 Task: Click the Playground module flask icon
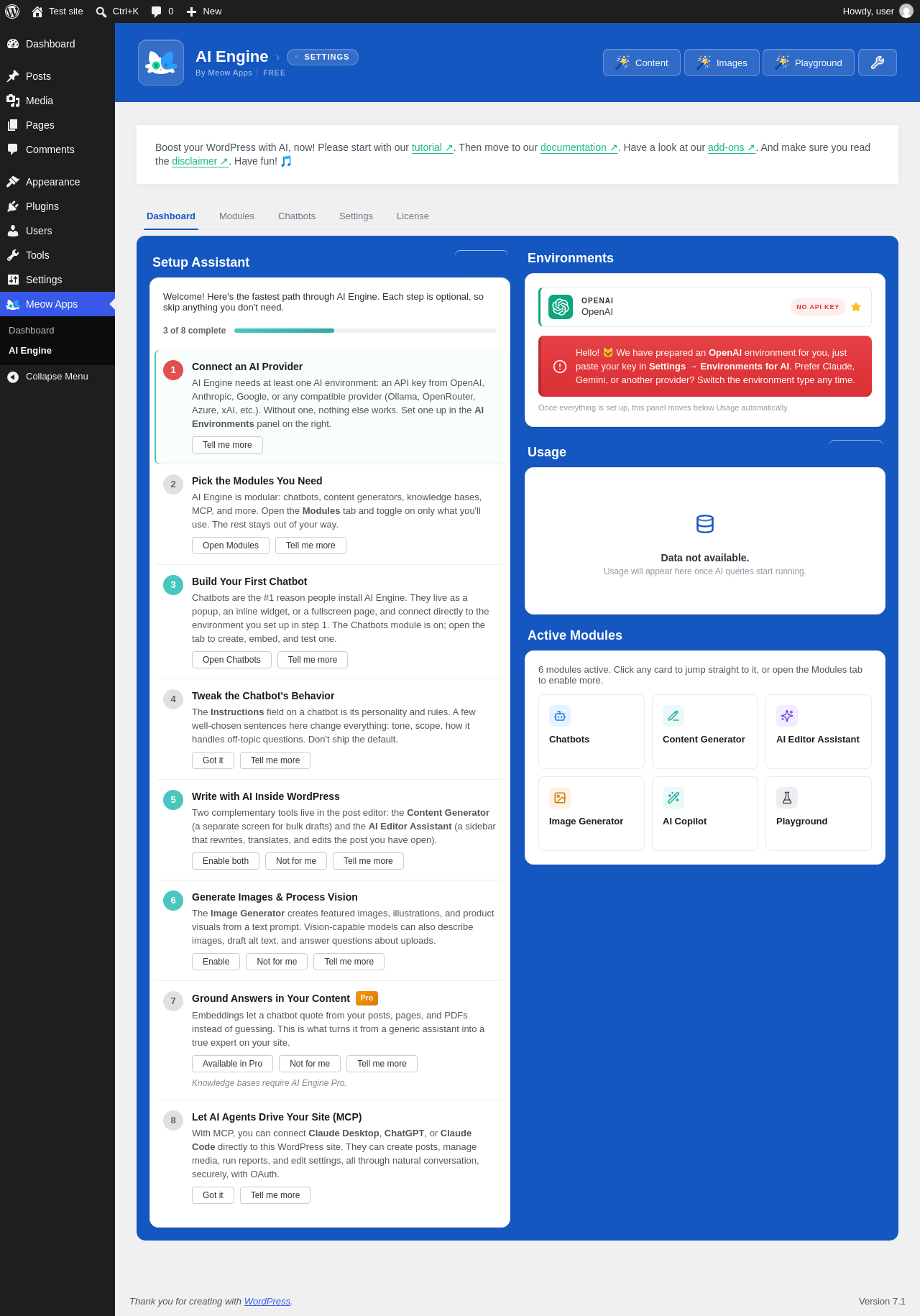[x=787, y=798]
